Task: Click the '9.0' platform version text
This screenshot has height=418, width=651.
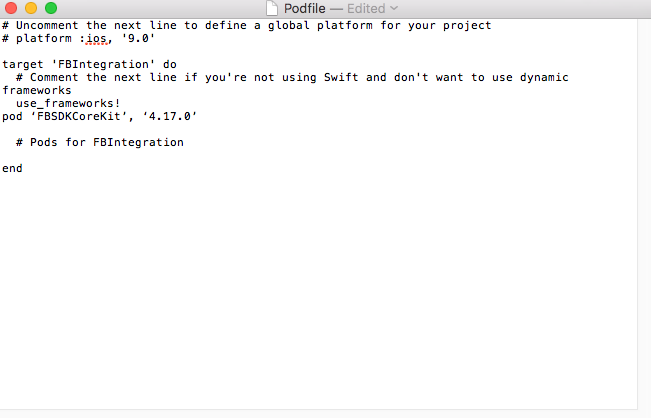Action: coord(138,38)
